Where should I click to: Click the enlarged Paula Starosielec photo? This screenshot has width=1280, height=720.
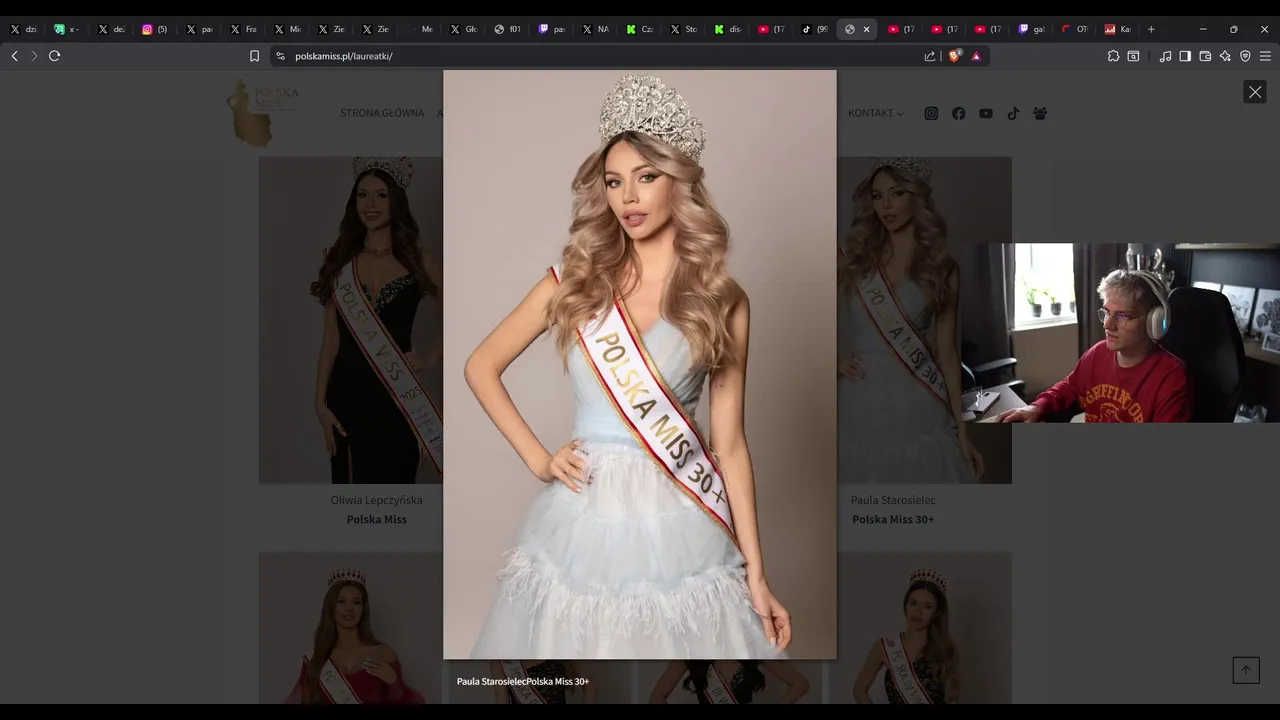(x=640, y=364)
